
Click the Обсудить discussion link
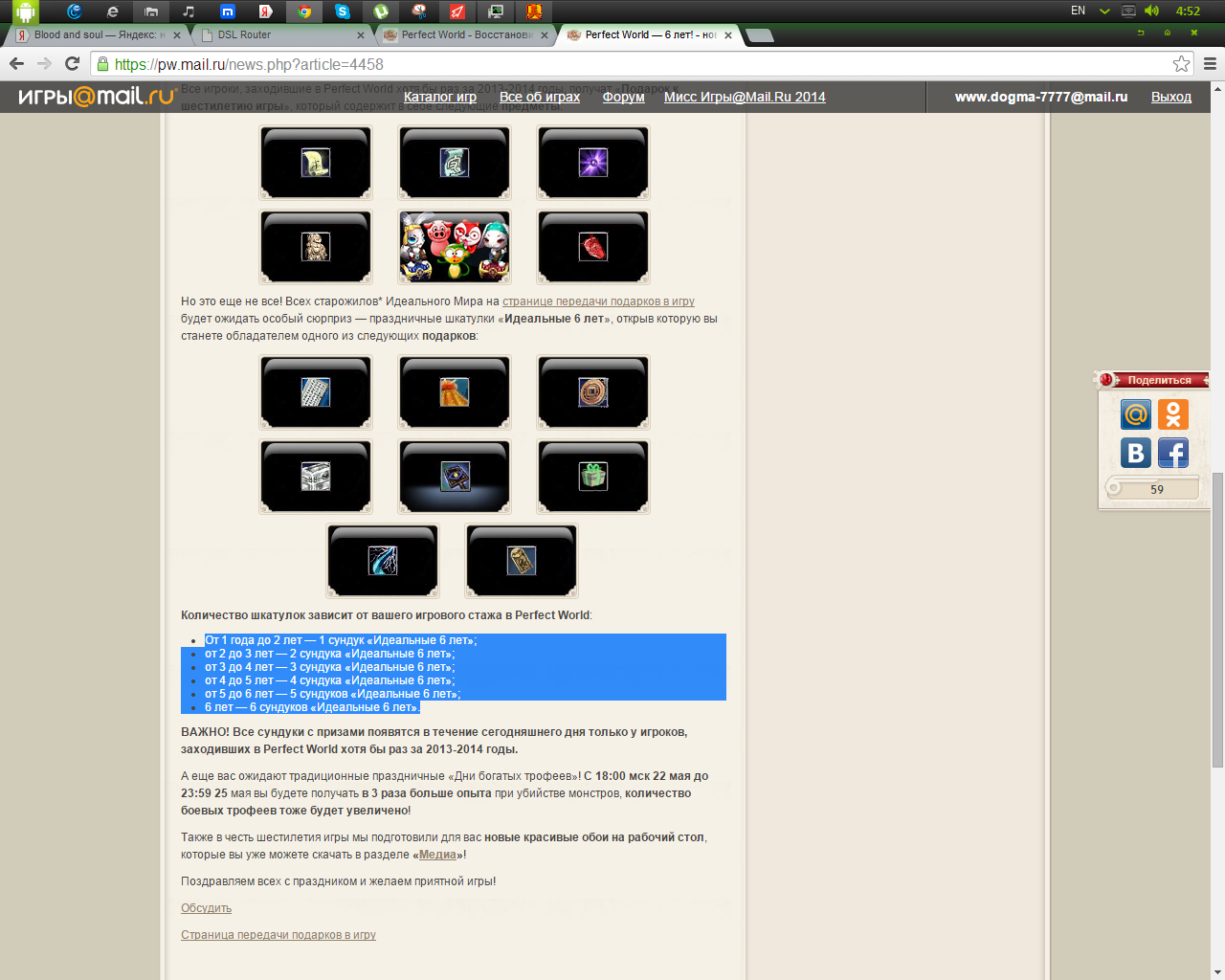206,908
